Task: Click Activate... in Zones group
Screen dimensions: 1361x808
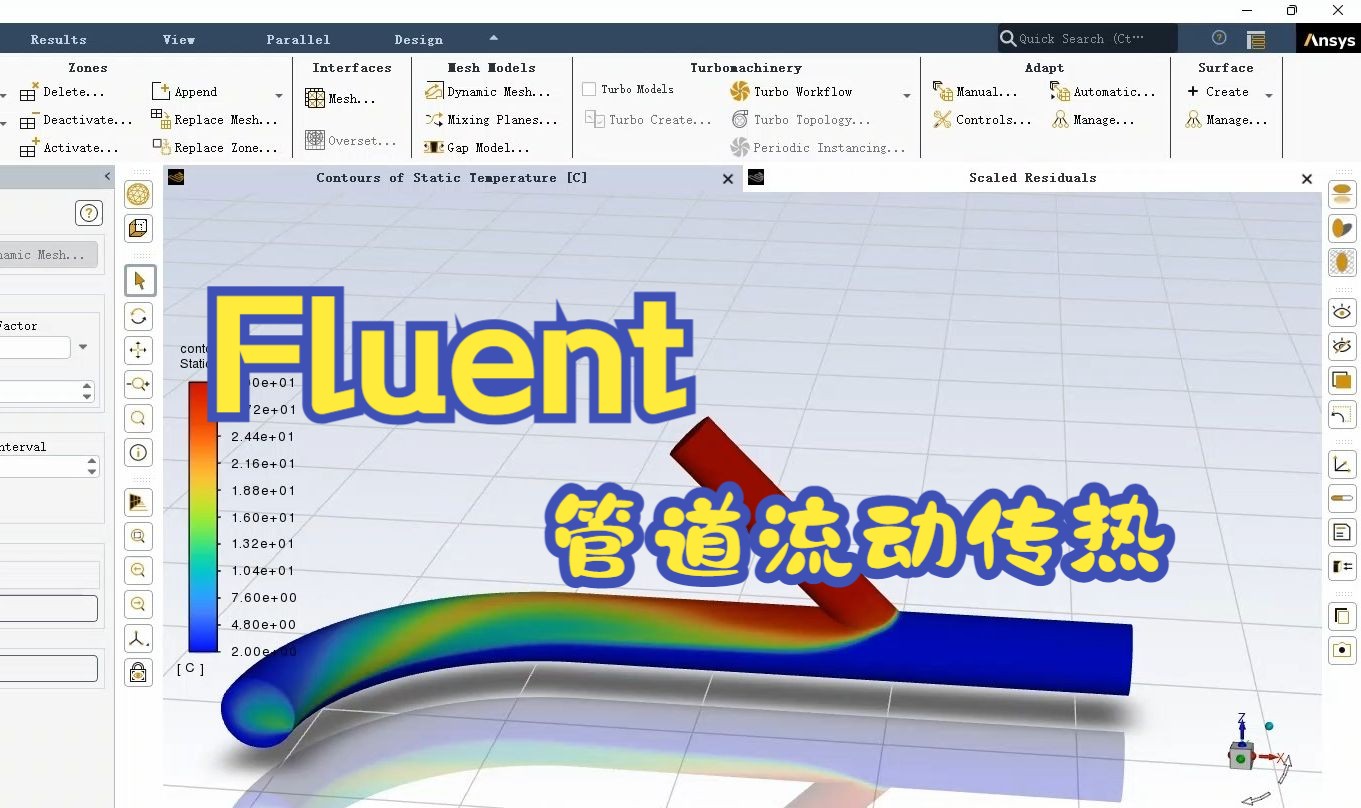Action: pyautogui.click(x=70, y=148)
